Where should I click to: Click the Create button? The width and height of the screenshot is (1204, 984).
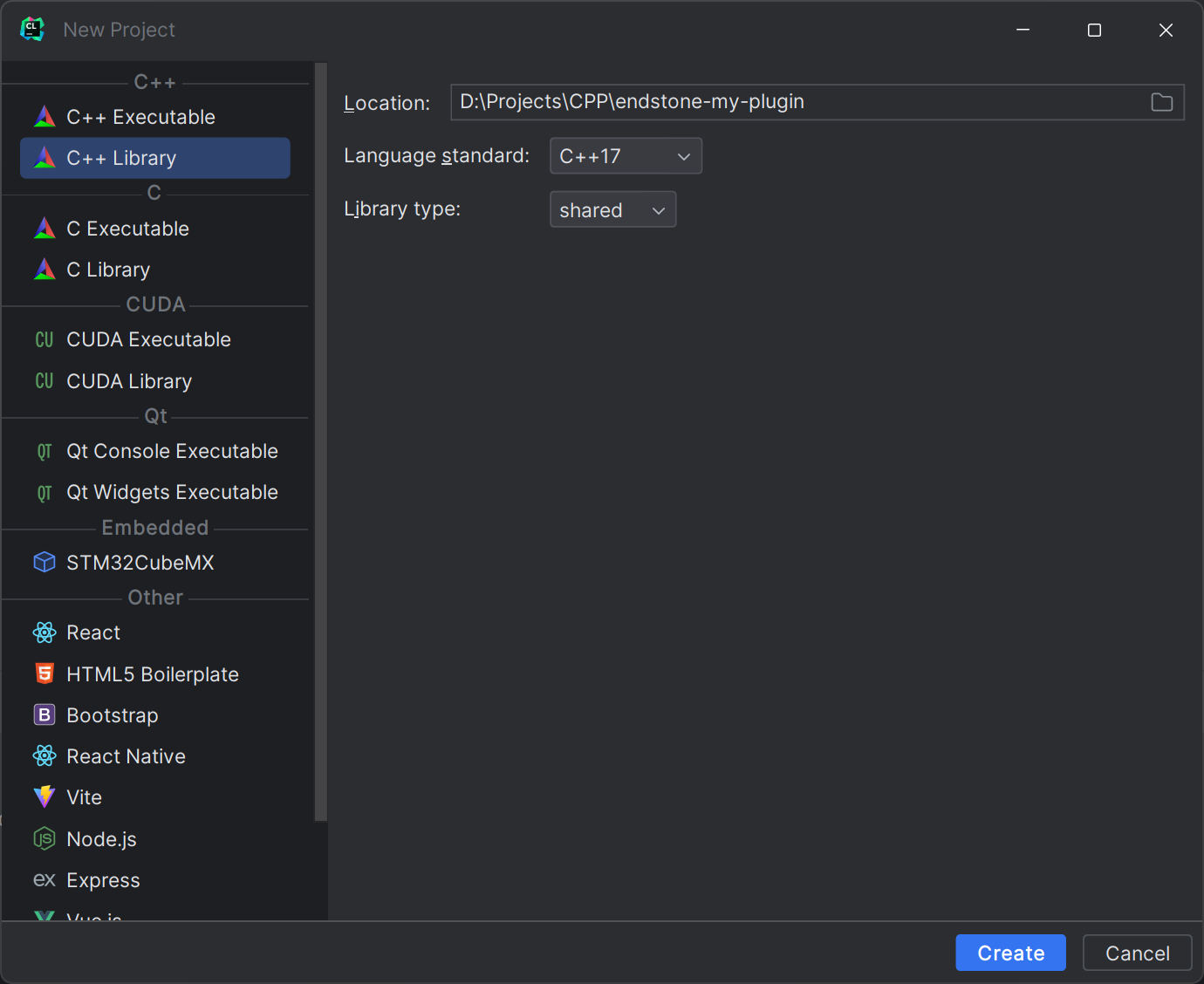coord(1010,953)
